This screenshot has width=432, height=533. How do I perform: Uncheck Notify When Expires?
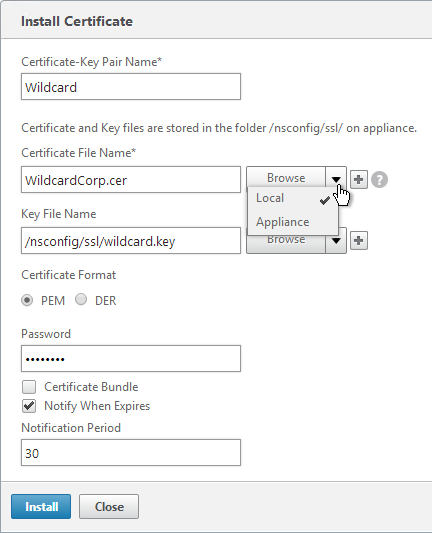pos(29,406)
